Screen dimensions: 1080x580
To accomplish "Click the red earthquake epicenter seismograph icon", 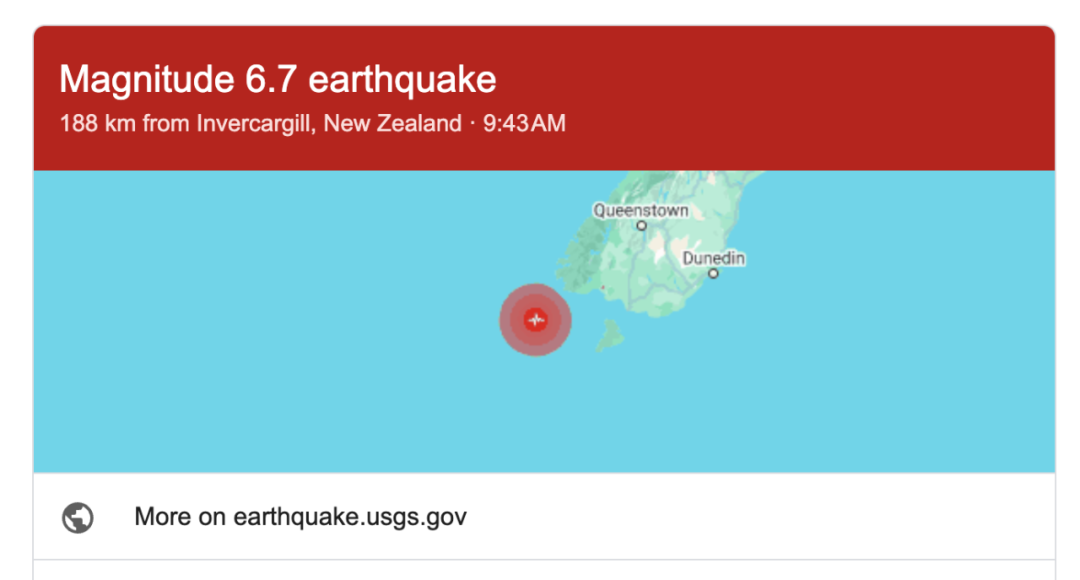I will (x=536, y=320).
